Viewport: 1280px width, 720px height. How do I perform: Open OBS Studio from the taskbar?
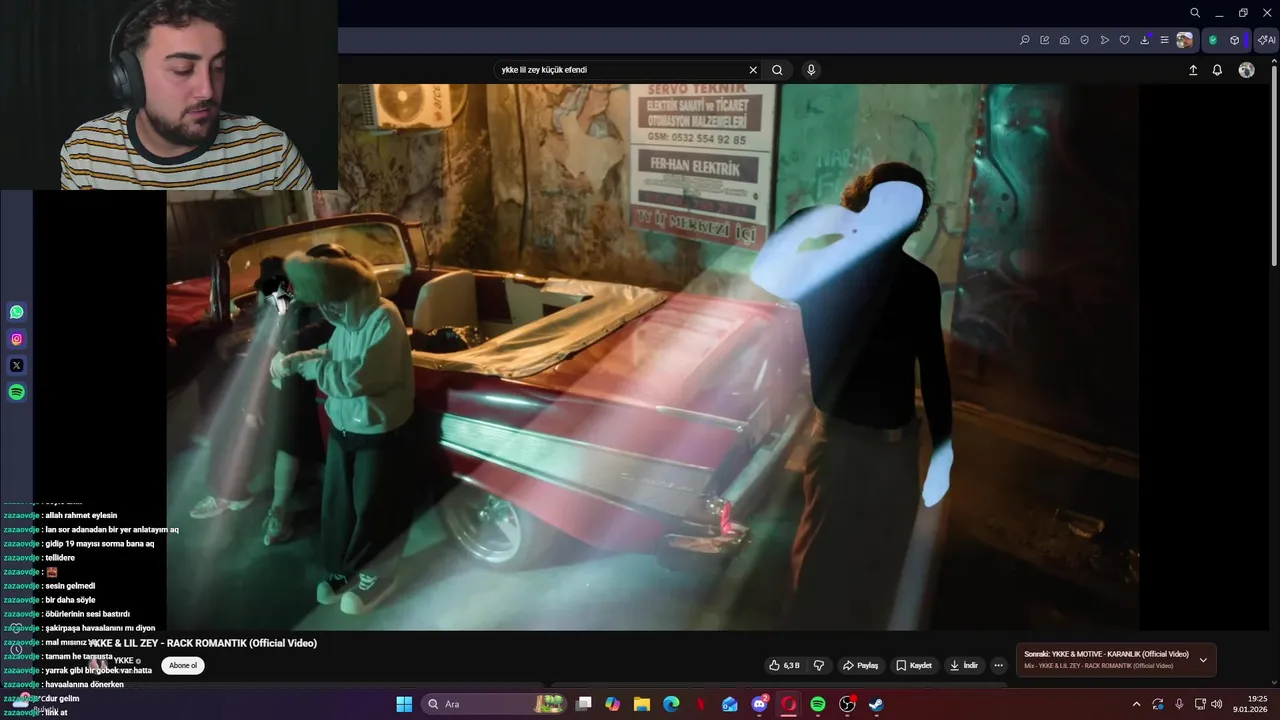tap(847, 704)
